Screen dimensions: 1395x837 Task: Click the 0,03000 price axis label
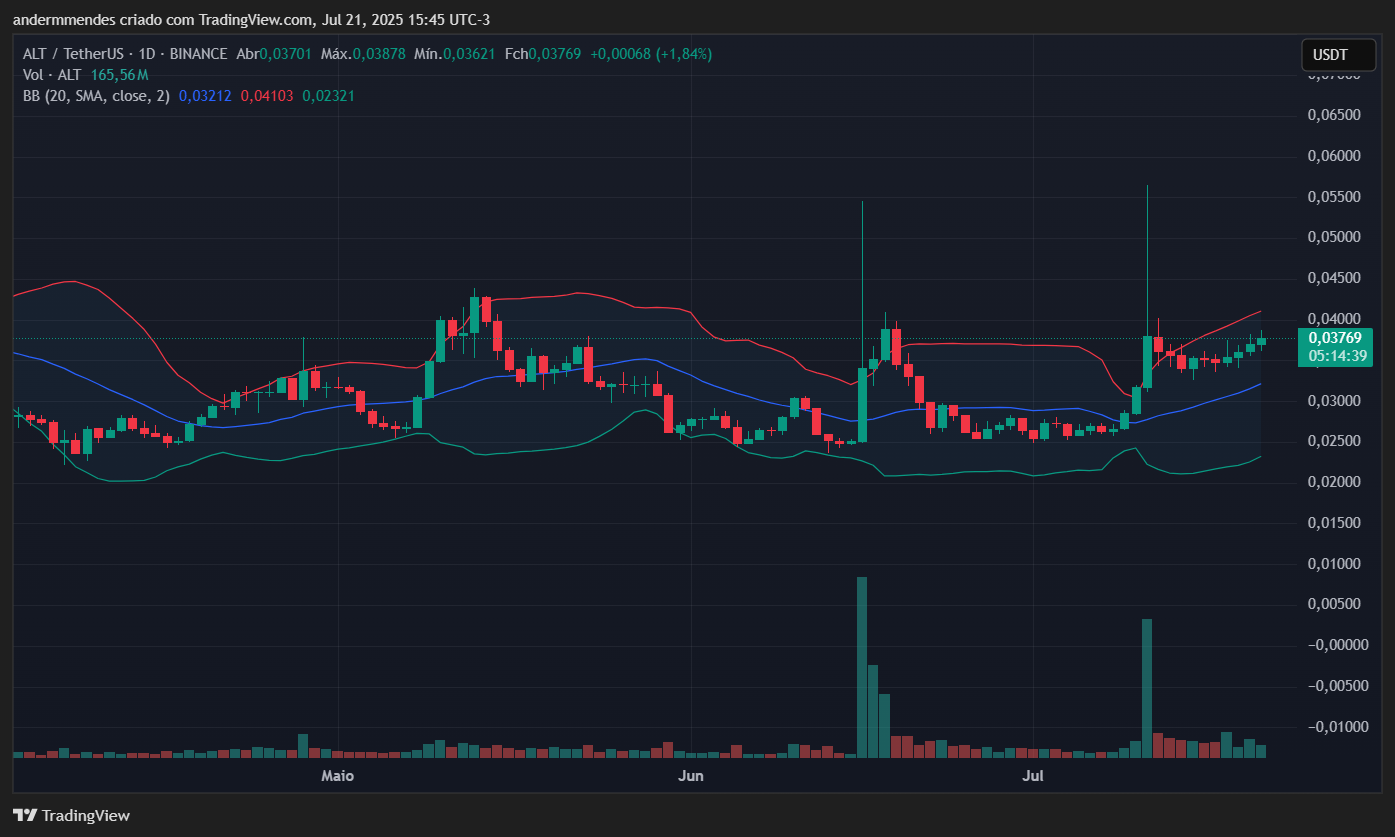coord(1333,401)
